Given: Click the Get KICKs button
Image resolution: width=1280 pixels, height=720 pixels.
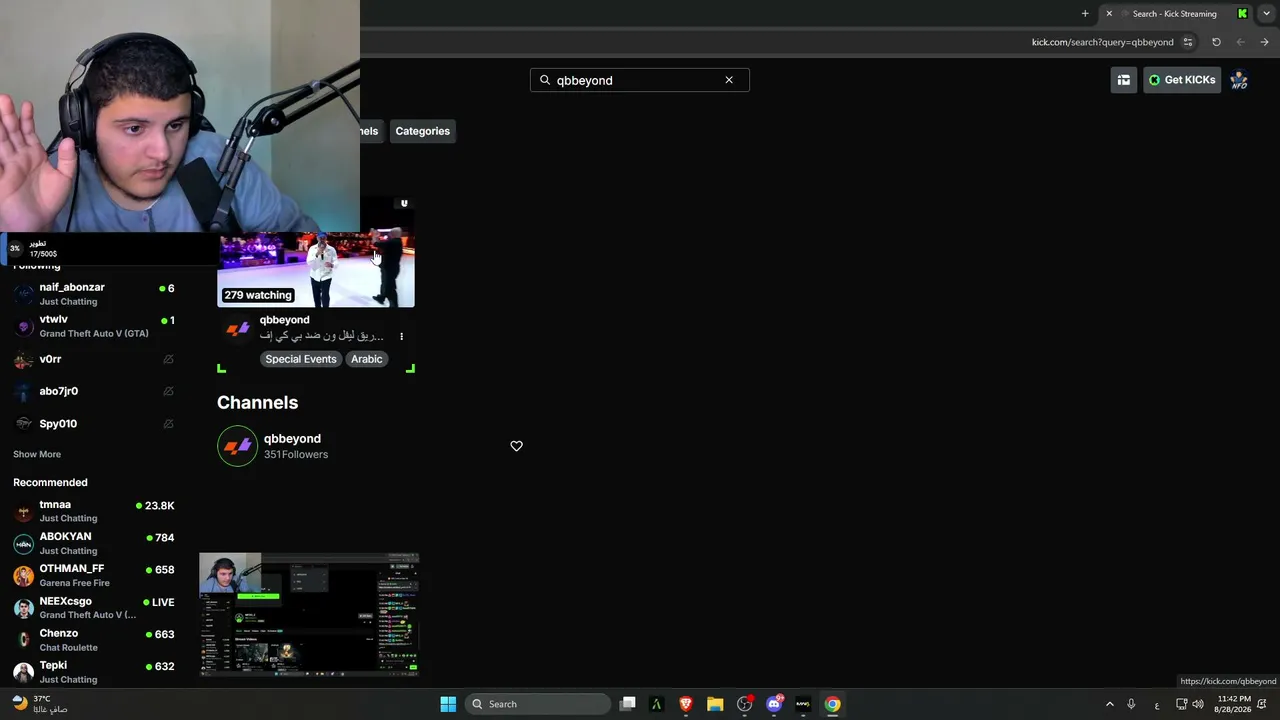Looking at the screenshot, I should [x=1182, y=80].
